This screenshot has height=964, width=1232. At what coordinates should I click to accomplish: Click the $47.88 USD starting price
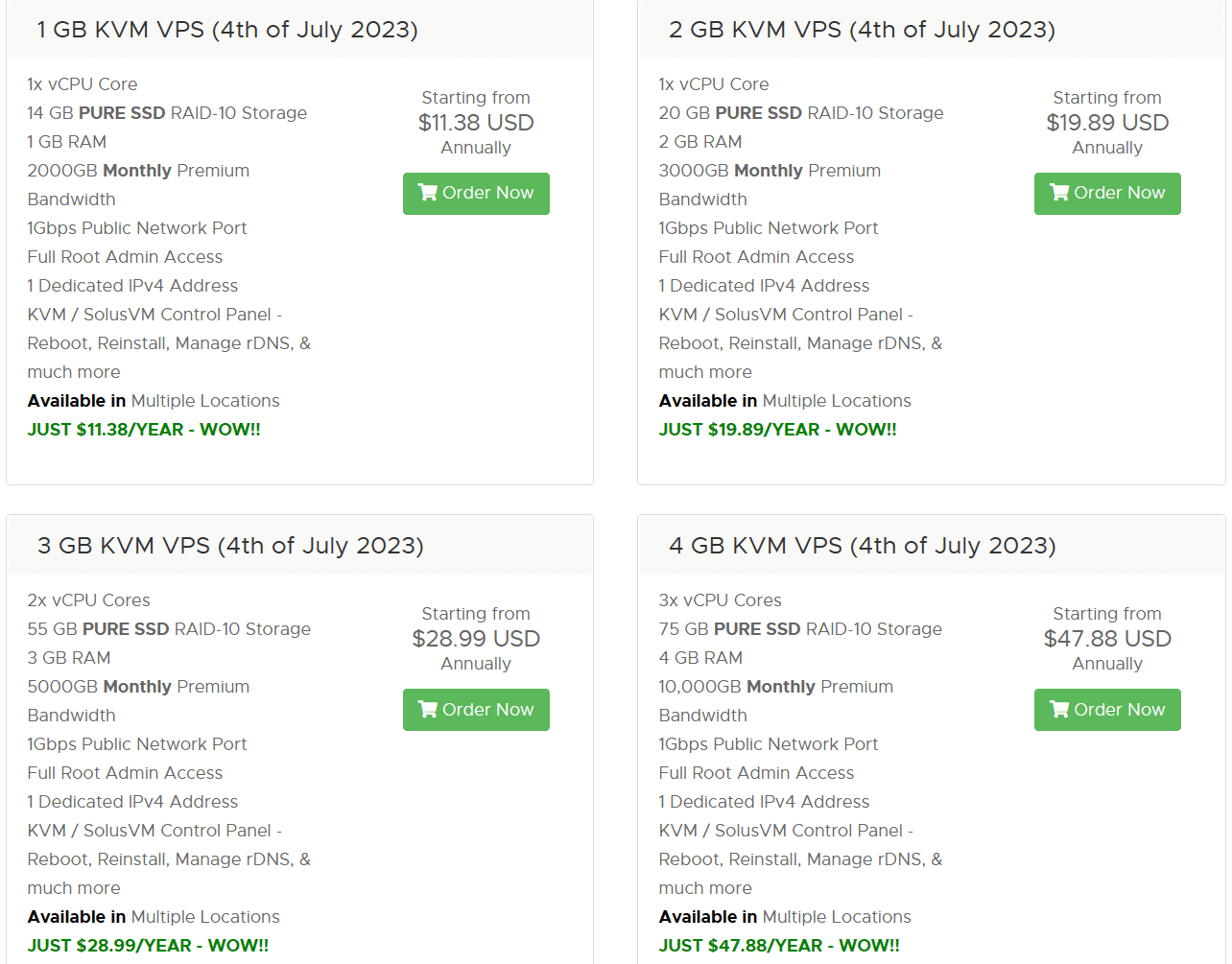(1107, 639)
